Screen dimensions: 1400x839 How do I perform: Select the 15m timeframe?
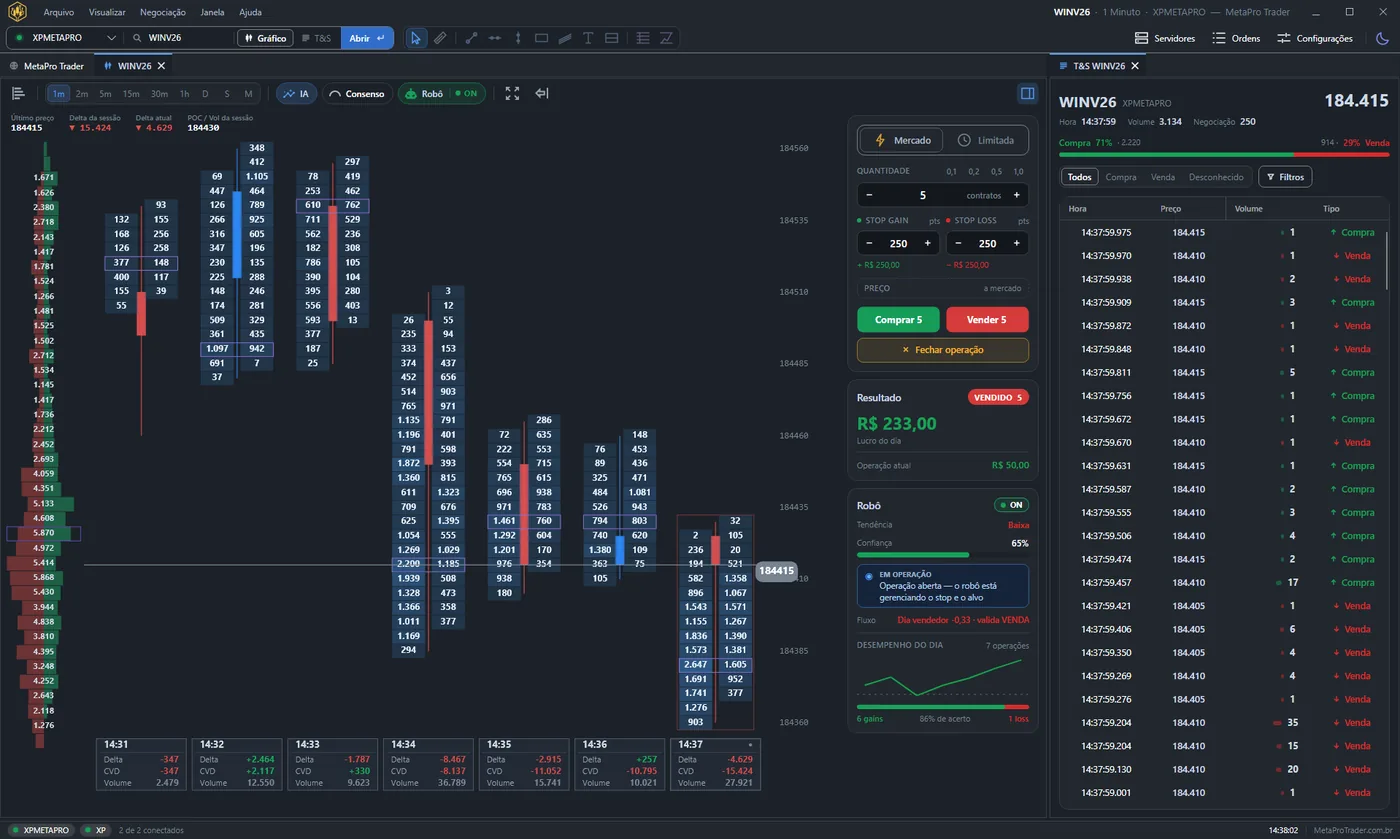(131, 94)
